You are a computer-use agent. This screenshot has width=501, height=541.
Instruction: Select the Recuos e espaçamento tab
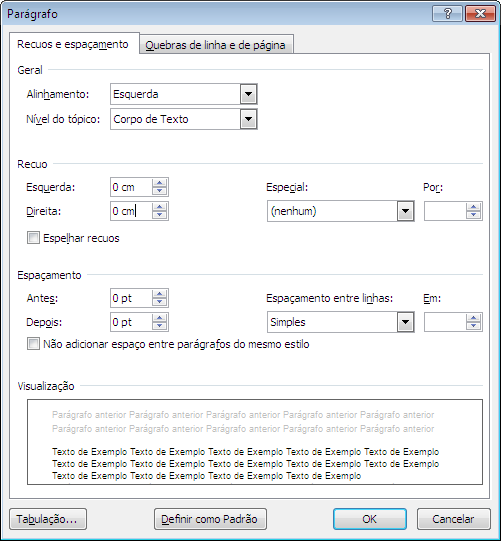pyautogui.click(x=73, y=44)
